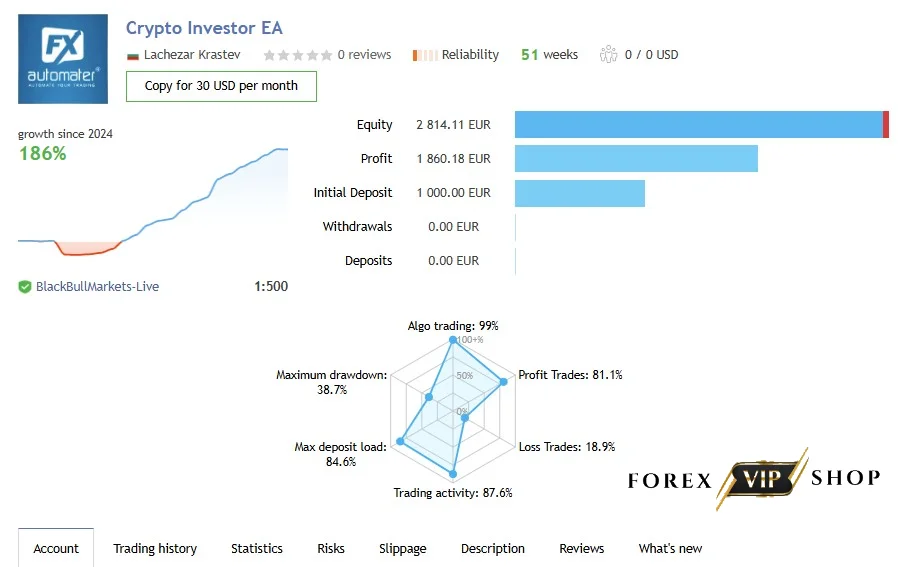This screenshot has width=898, height=567.
Task: Click the Trading activity: 87.6% label
Action: tap(453, 493)
